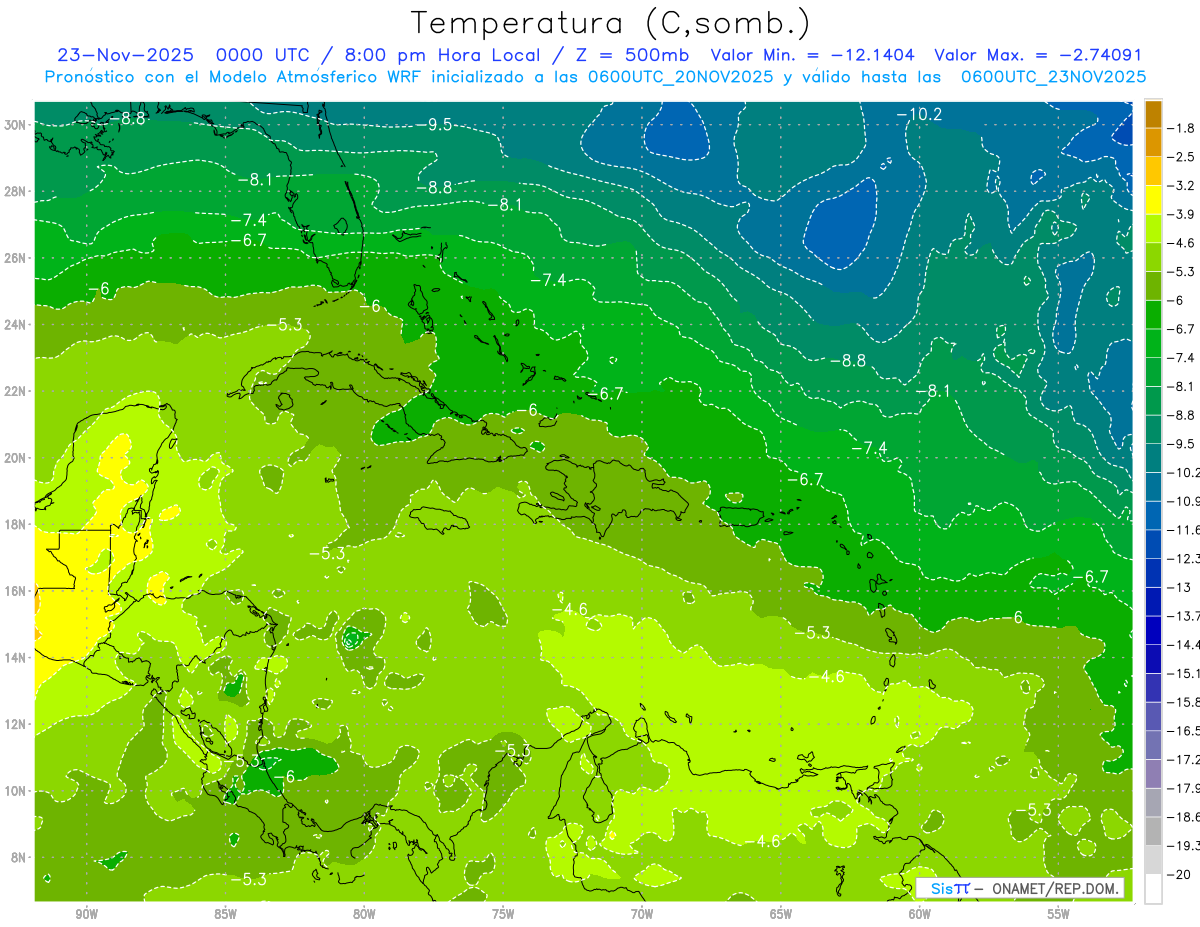
Task: Click the "-20" value on color bar
Action: tap(1177, 874)
